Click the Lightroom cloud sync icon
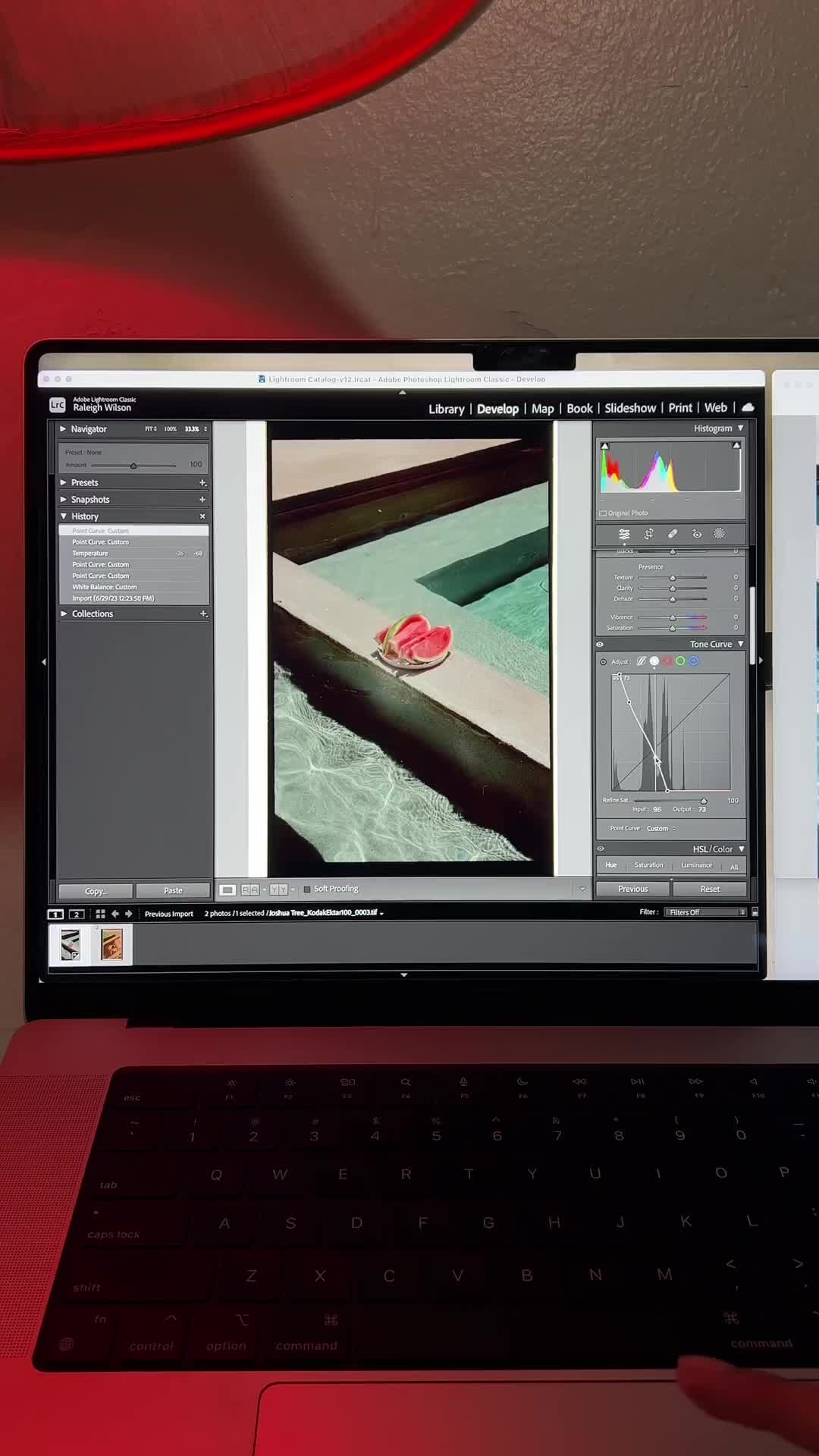 click(x=748, y=408)
